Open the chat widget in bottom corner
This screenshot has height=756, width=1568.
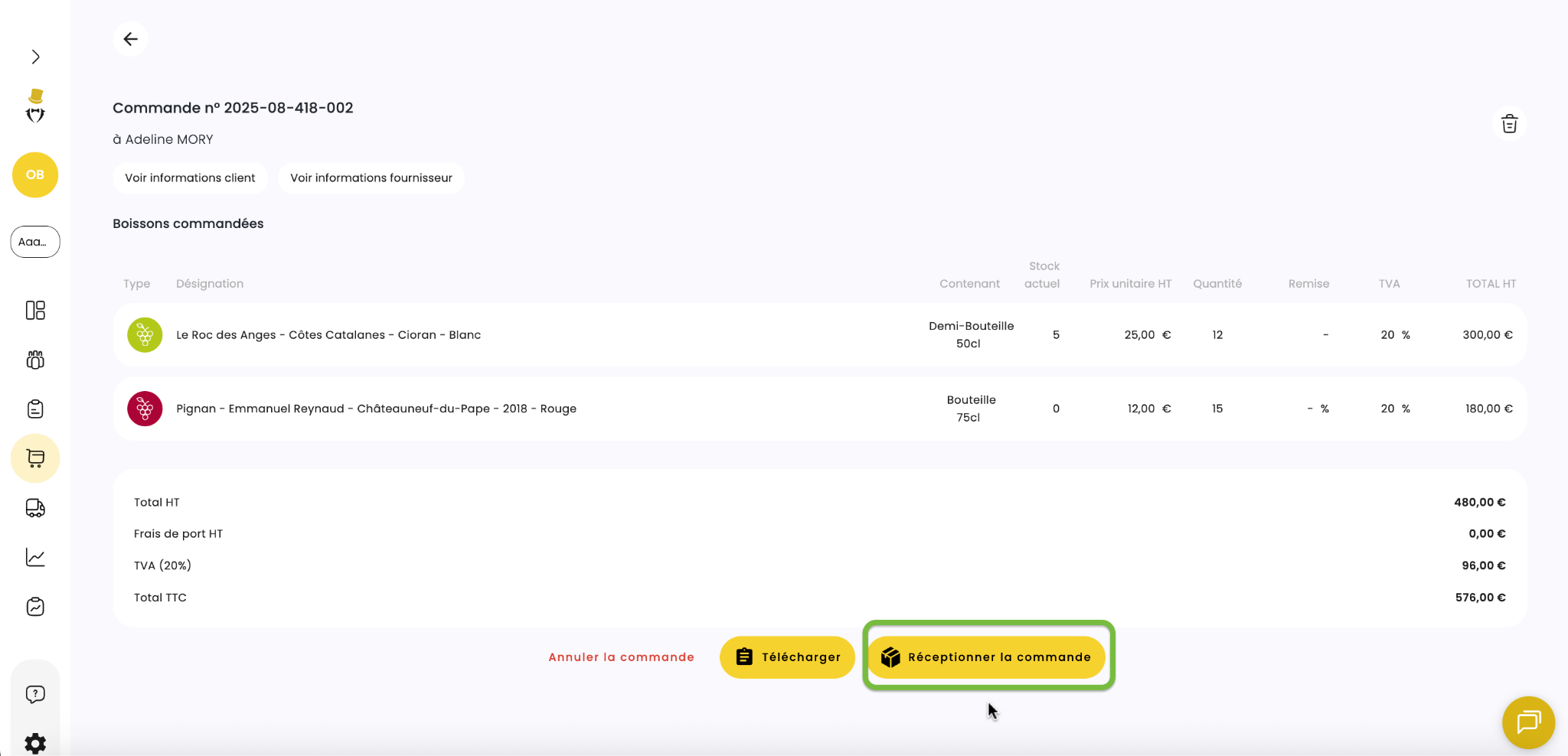click(1528, 722)
